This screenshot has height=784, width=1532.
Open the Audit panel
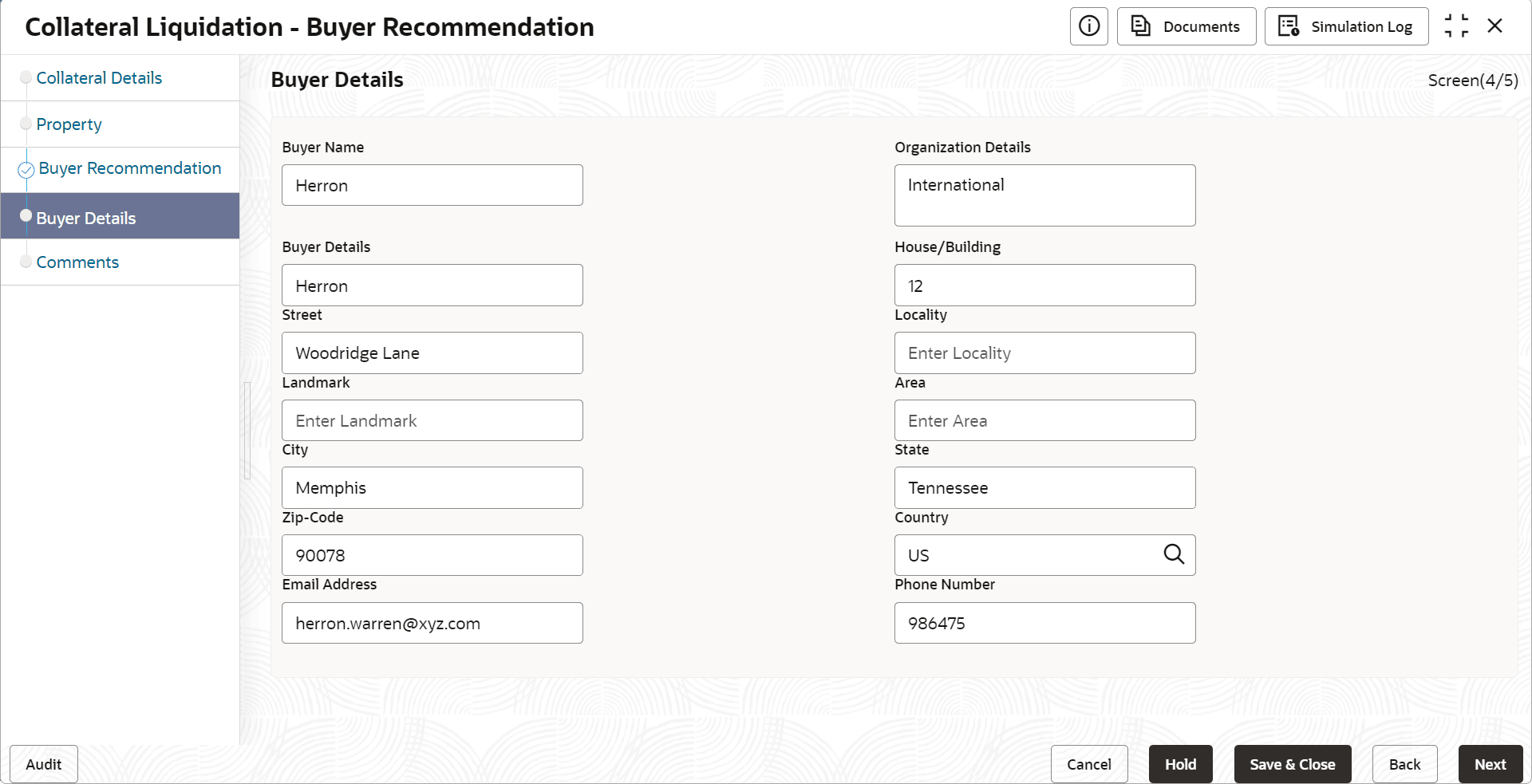[x=44, y=764]
